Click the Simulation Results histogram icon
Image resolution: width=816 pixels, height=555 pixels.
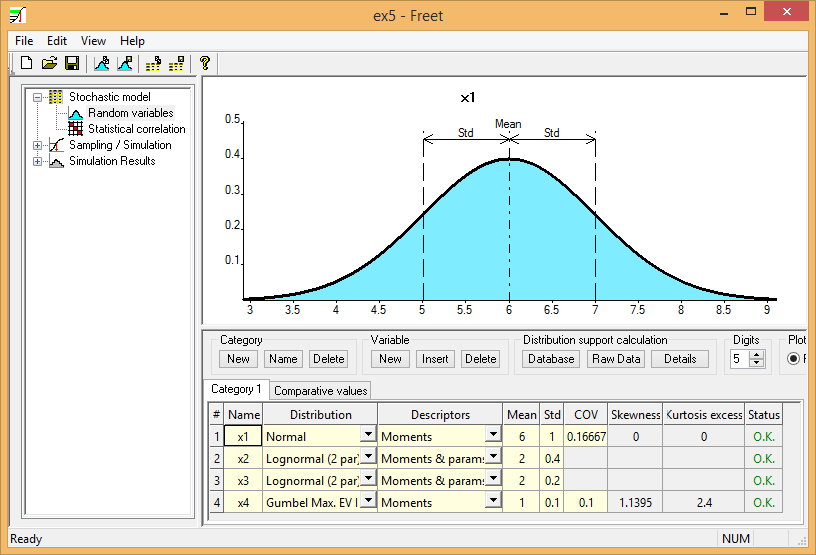point(56,161)
